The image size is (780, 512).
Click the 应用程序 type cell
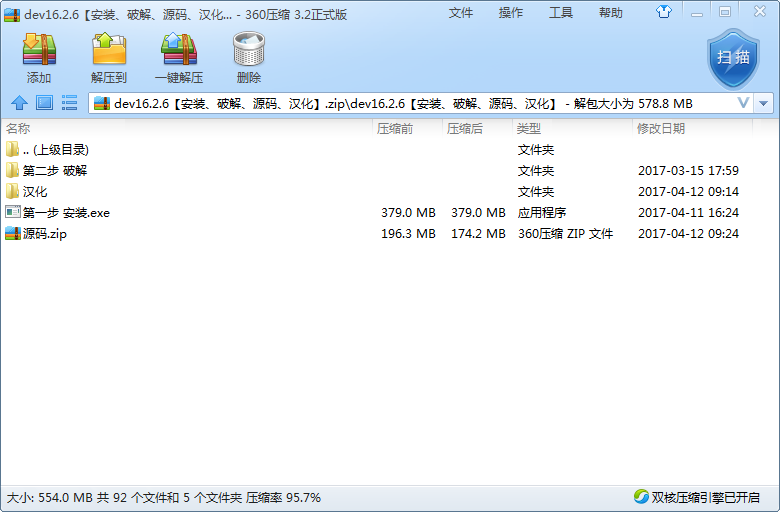click(x=542, y=212)
